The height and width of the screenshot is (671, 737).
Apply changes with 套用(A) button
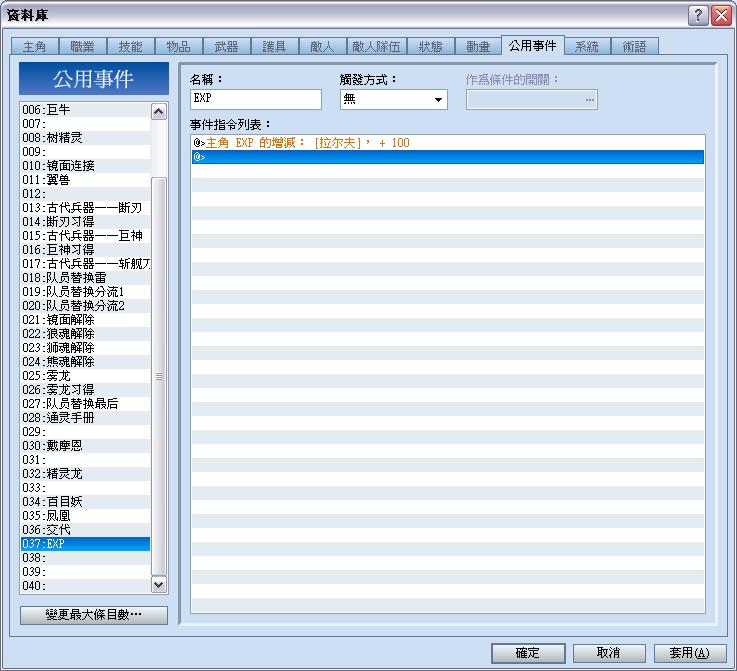click(690, 653)
